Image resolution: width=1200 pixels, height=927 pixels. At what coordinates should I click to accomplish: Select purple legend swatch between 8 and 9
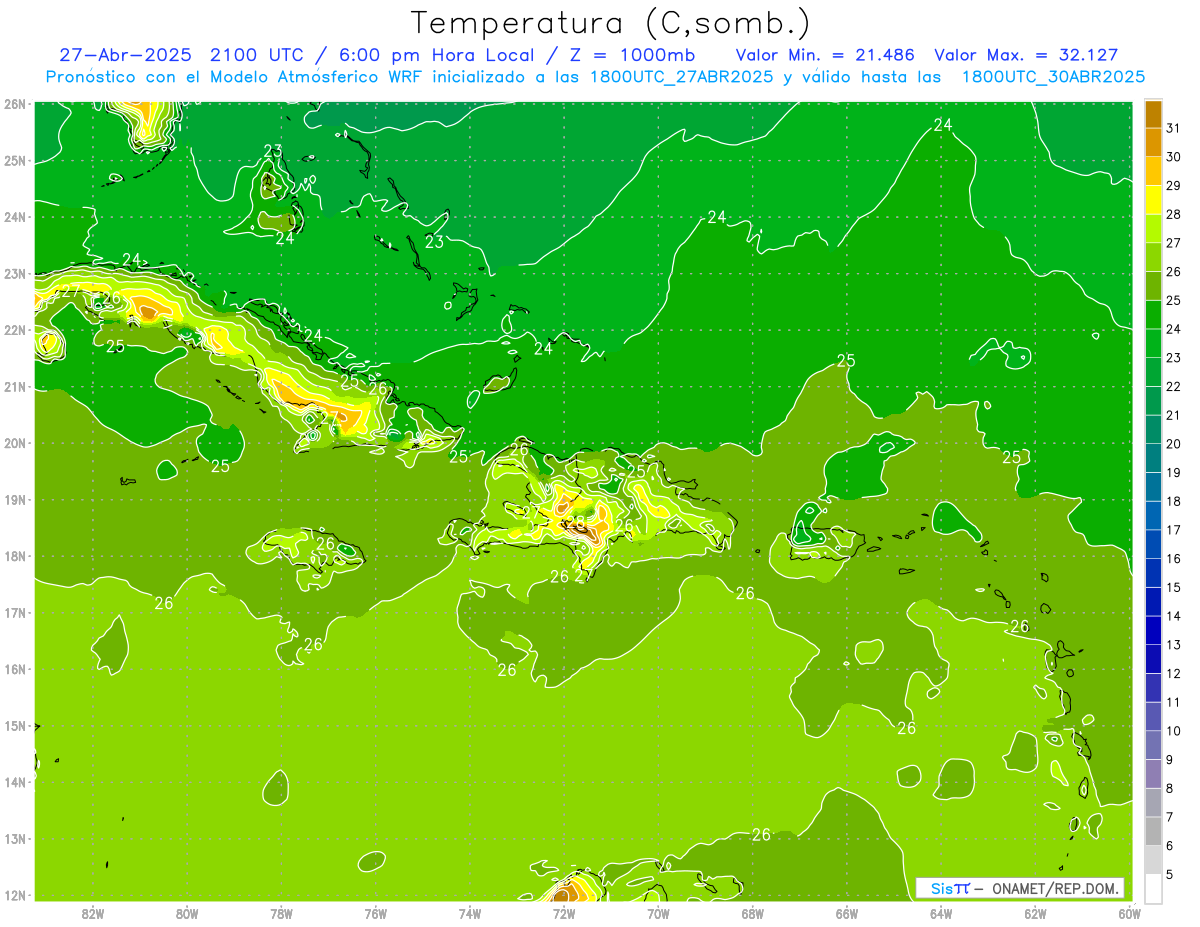click(1153, 774)
